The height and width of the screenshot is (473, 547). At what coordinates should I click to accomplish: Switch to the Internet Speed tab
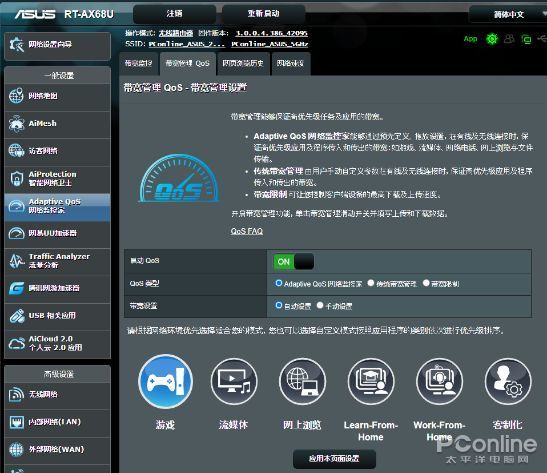[290, 63]
